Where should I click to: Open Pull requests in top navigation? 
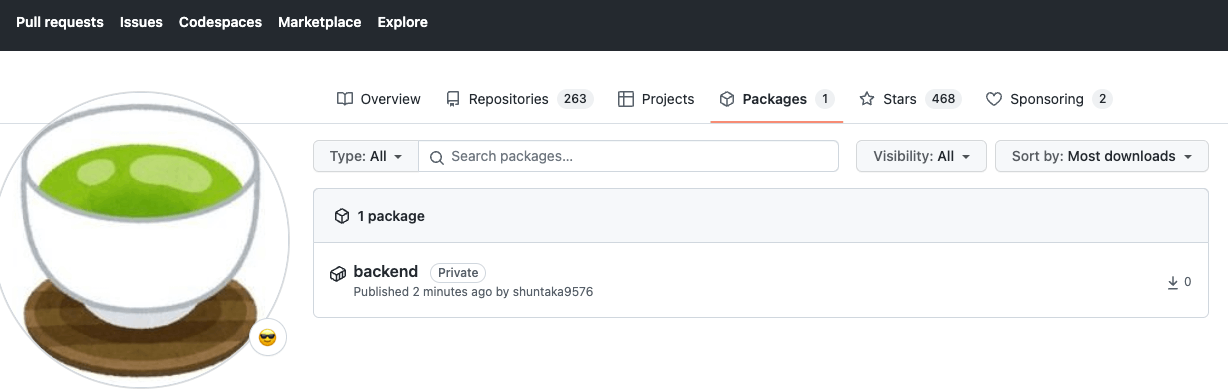(x=60, y=22)
